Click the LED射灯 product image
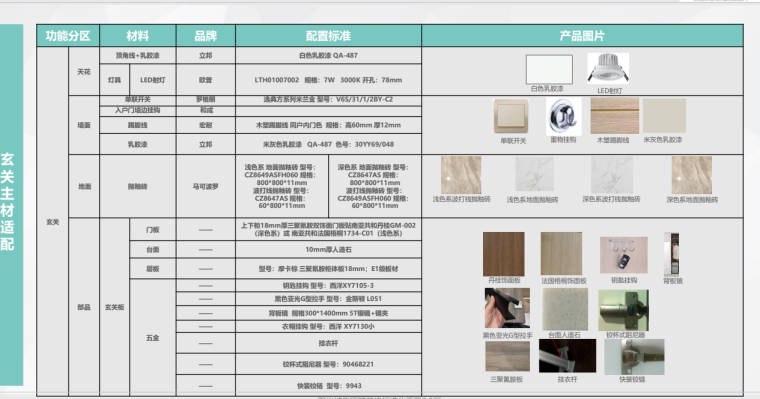Screen dimensions: 760x399 [x=608, y=68]
